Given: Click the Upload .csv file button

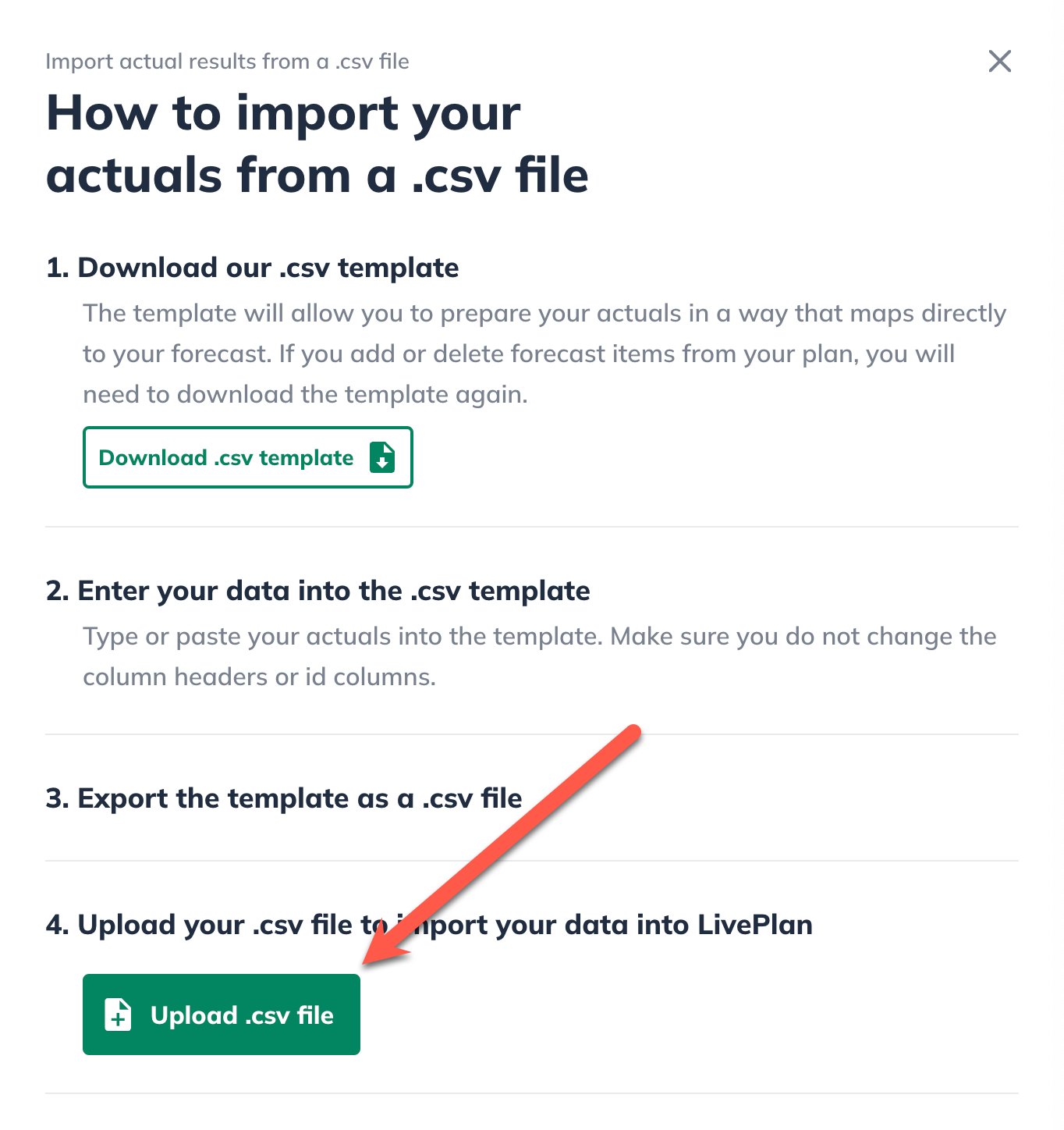Looking at the screenshot, I should [x=222, y=1015].
